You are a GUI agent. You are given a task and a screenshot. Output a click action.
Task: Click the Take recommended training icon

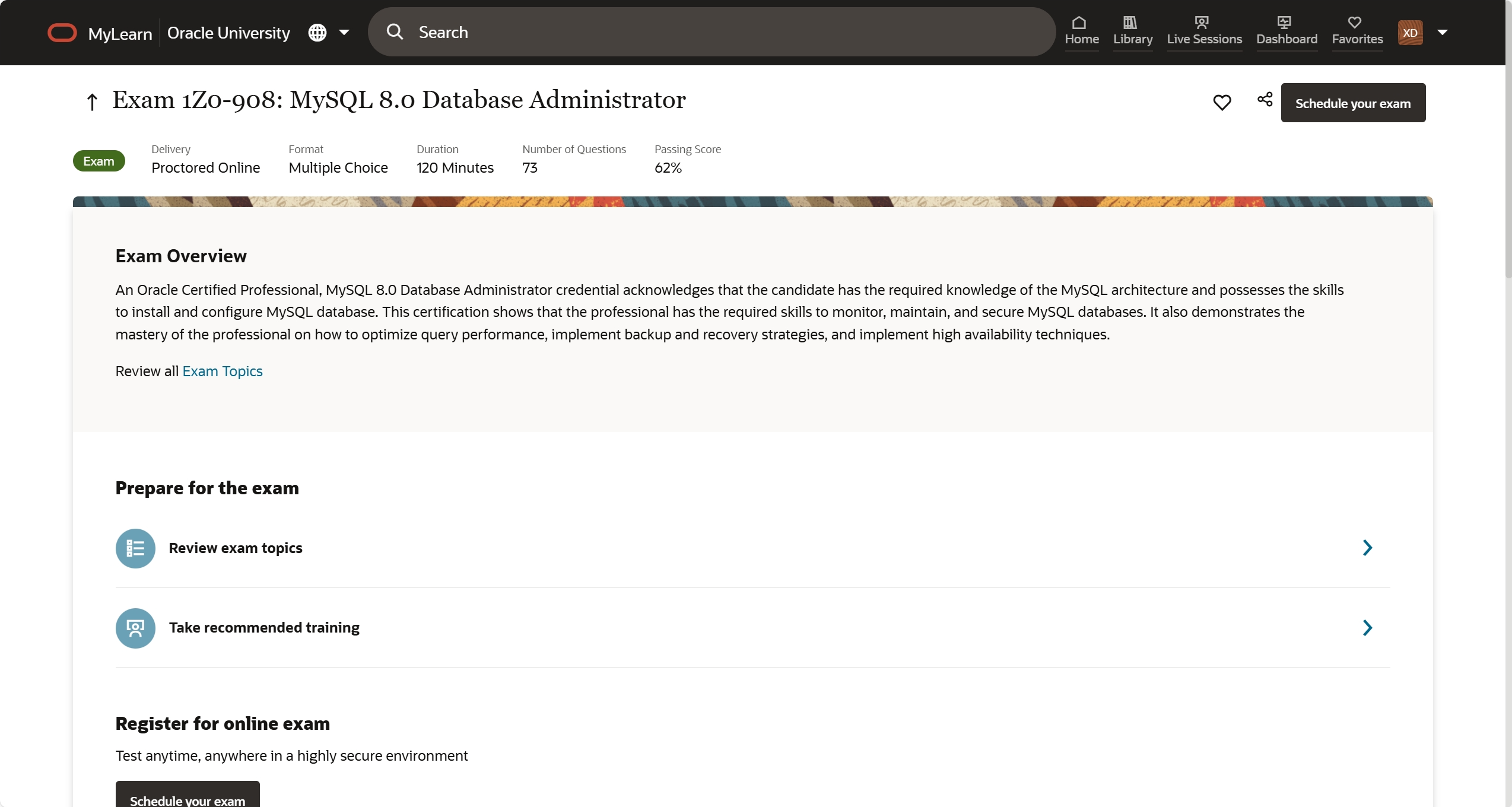pos(135,628)
